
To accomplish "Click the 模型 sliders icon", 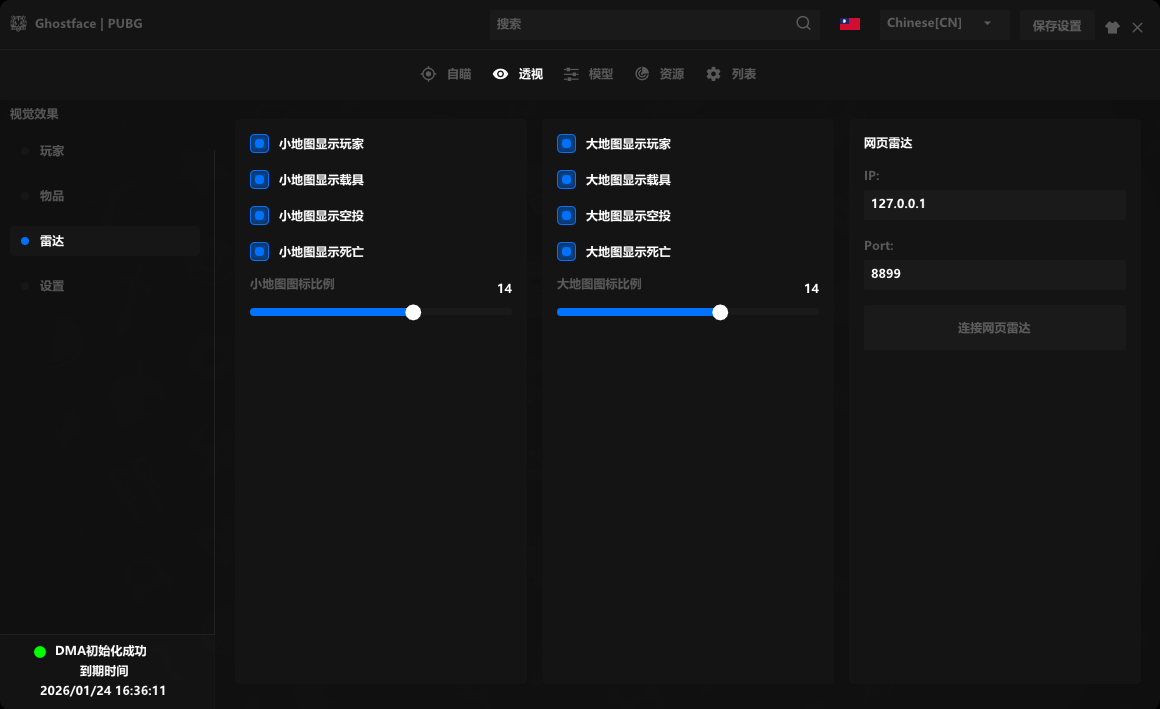I will [x=571, y=74].
